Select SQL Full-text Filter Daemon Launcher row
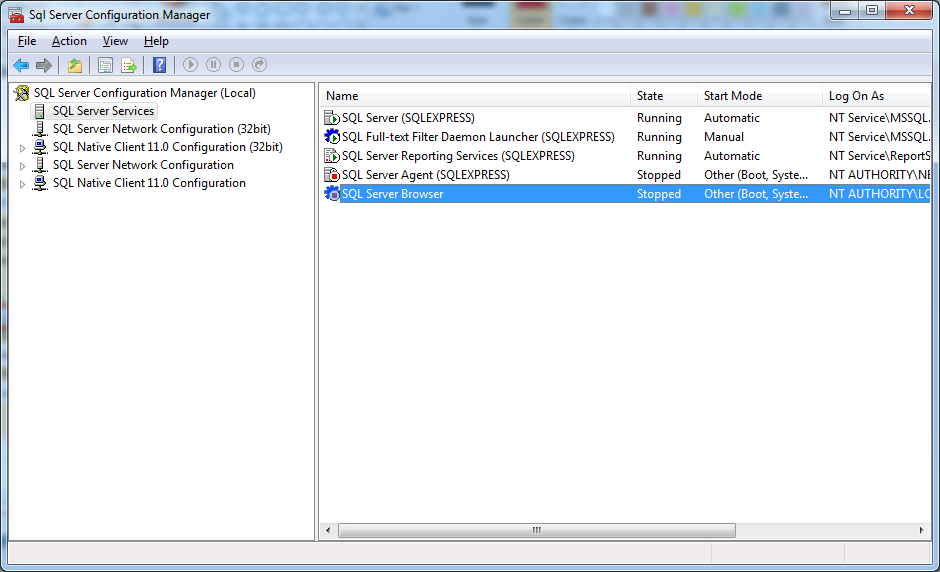Viewport: 940px width, 572px height. (x=626, y=137)
